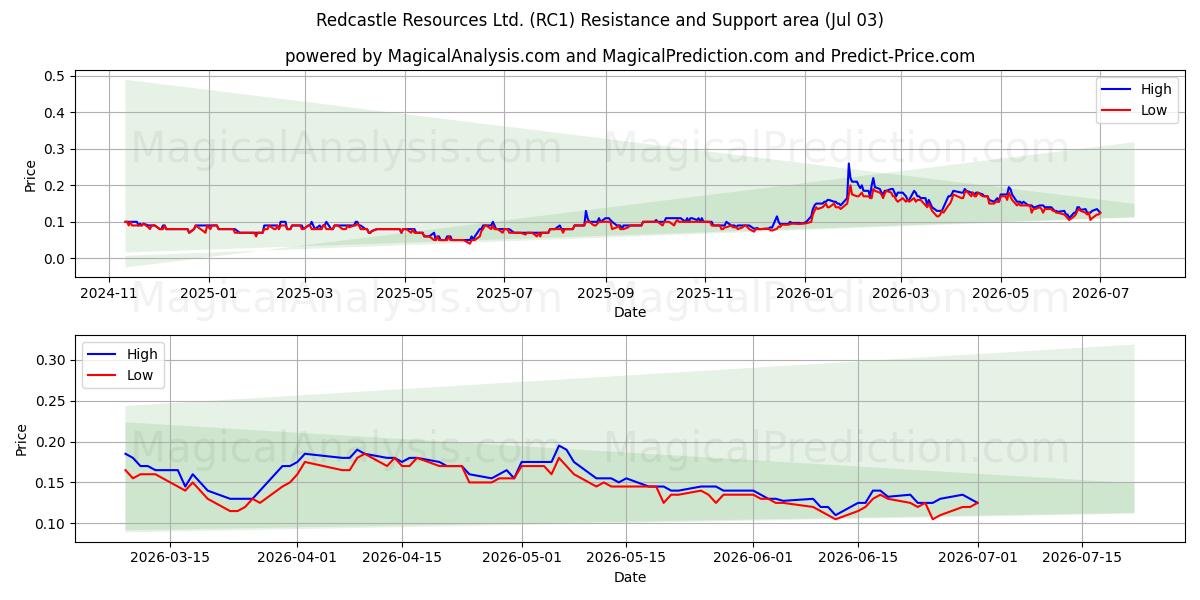This screenshot has height=600, width=1200.
Task: Click the '2026-03' x-axis label in the top chart
Action: (901, 294)
